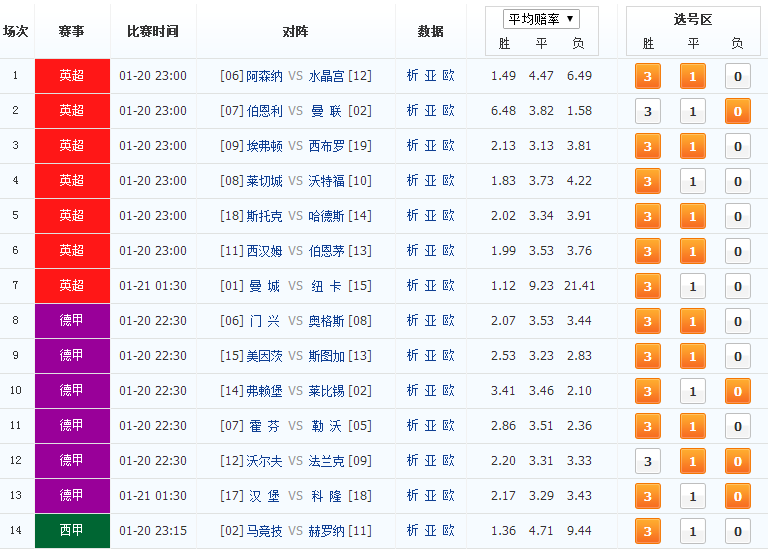Open 析 analysis for 莱切城 match
Screen dimensions: 768x553
click(x=412, y=181)
